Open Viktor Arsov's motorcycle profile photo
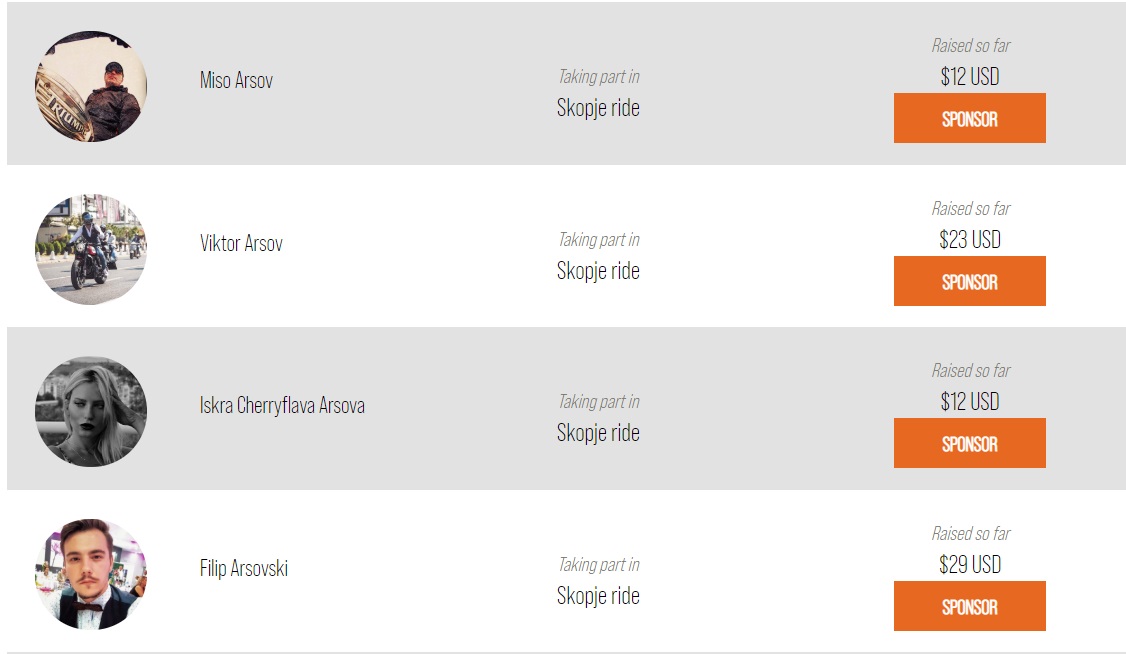Screen dimensions: 1126x654 coord(91,249)
